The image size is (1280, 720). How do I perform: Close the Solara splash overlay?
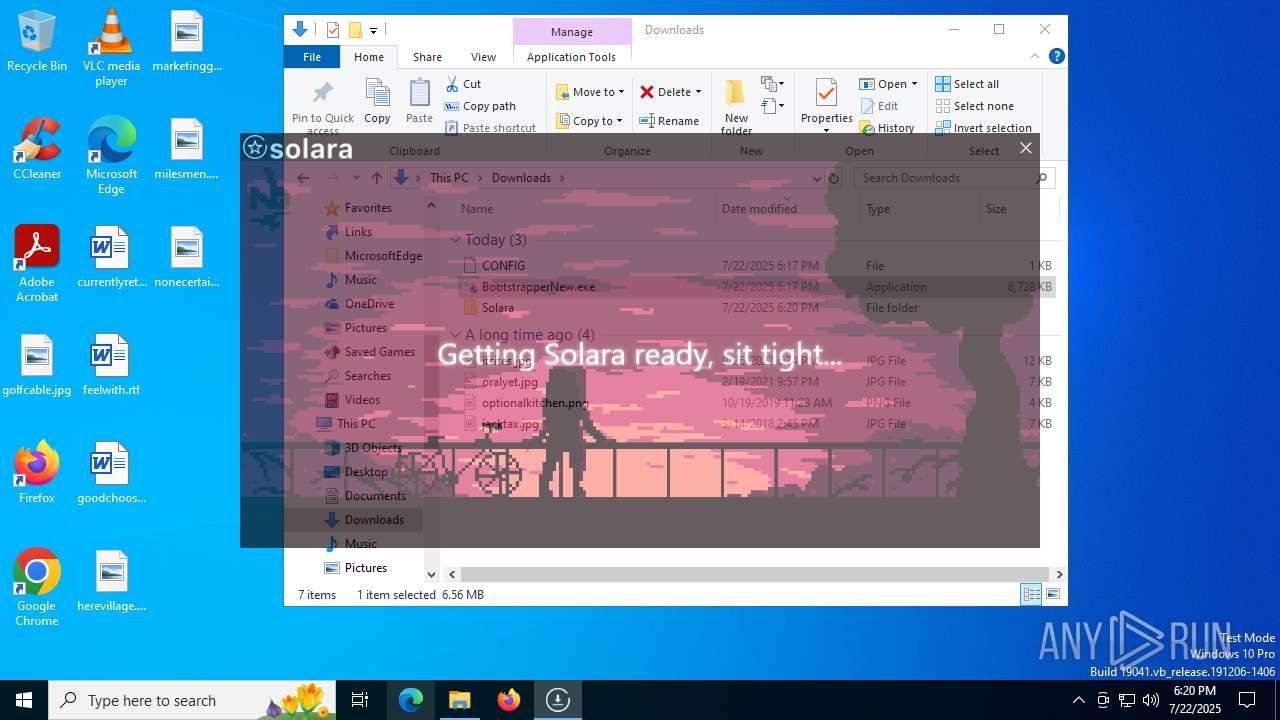click(1025, 148)
